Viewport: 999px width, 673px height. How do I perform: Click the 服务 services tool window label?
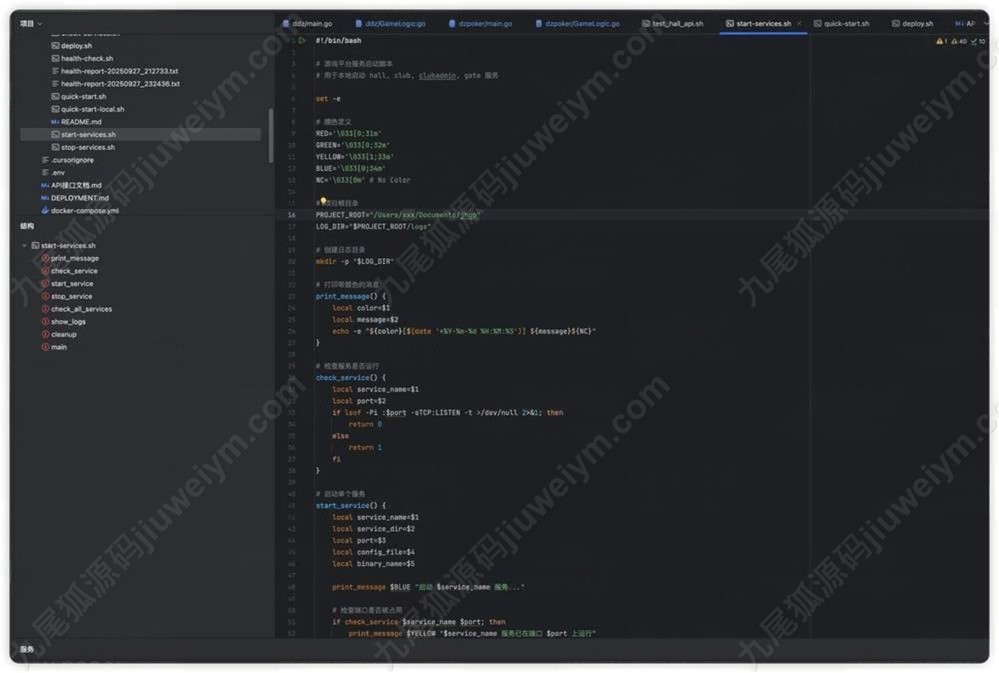click(27, 649)
